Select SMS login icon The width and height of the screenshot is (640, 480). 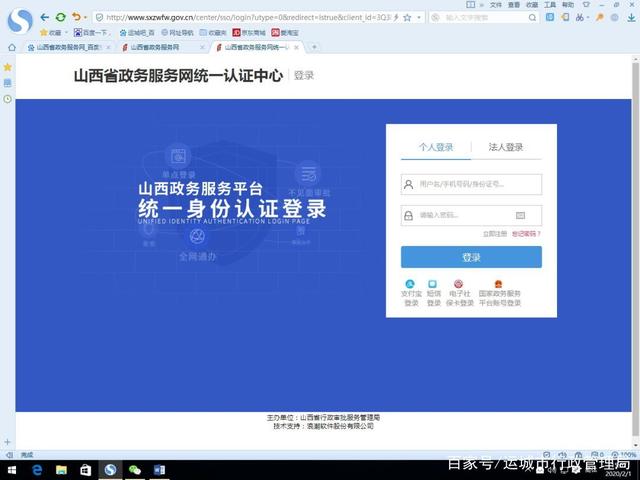[x=433, y=284]
